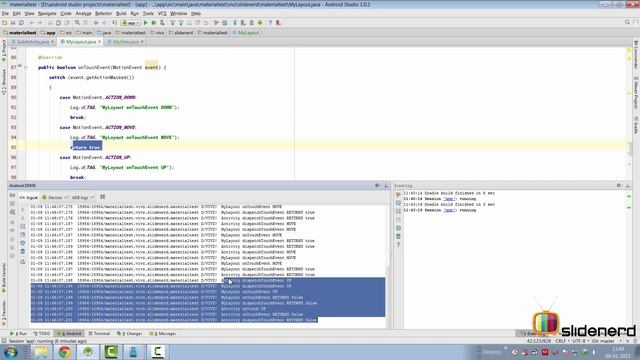
Task: Close the MyLayout.java editor tab
Action: tap(99, 42)
